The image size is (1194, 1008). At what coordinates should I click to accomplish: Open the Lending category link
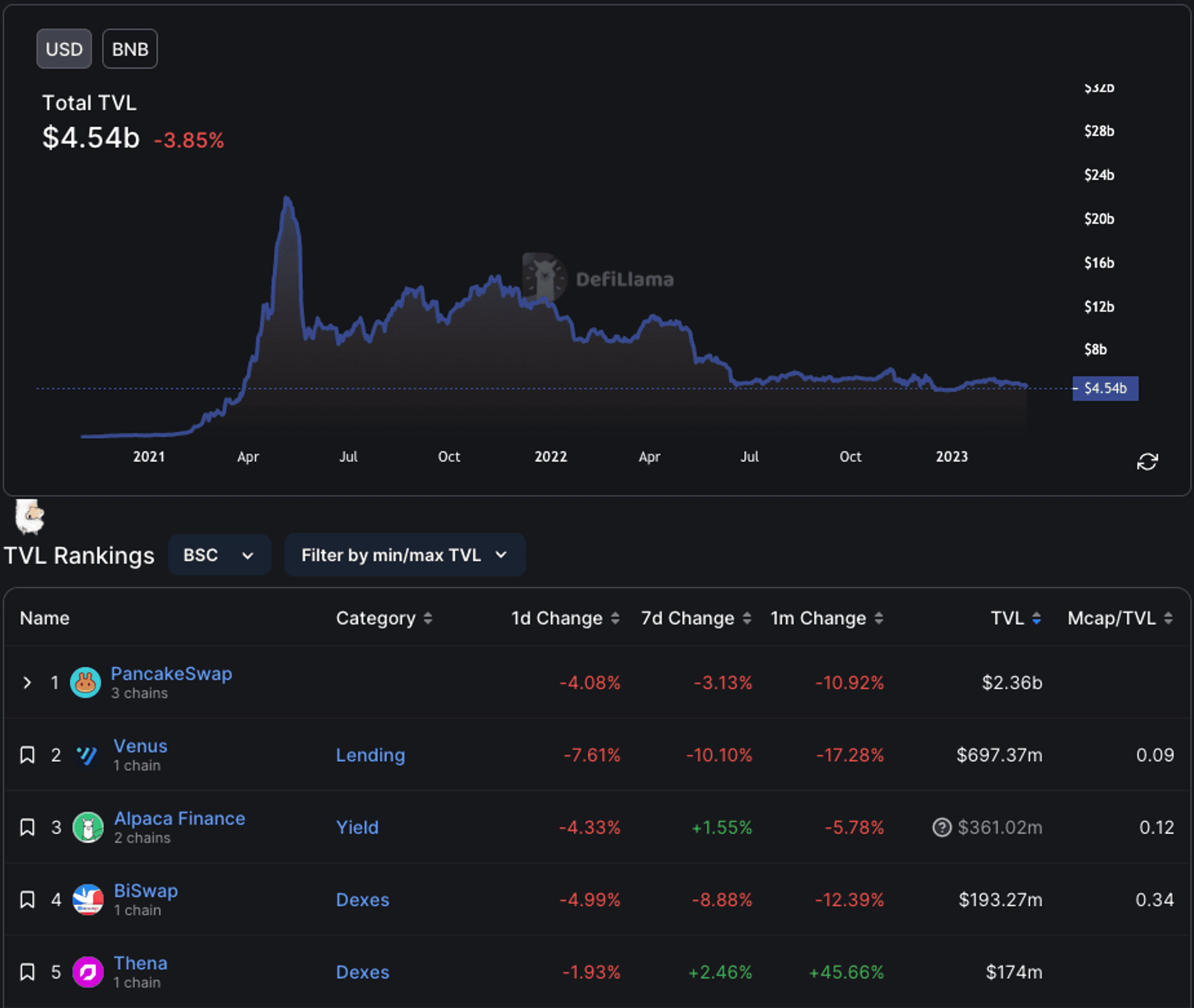click(370, 756)
